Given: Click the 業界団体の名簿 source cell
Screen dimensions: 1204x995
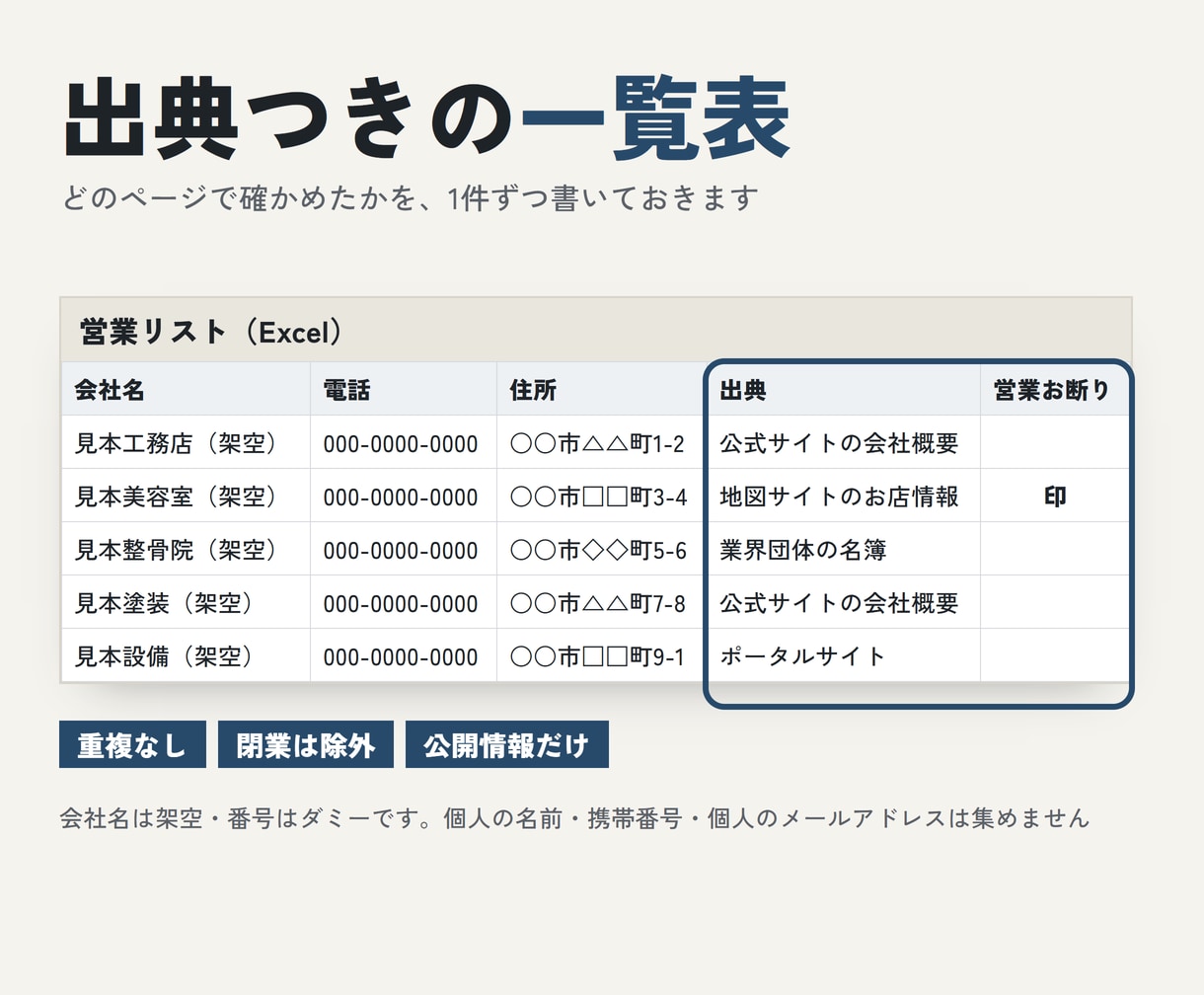Looking at the screenshot, I should tap(844, 549).
